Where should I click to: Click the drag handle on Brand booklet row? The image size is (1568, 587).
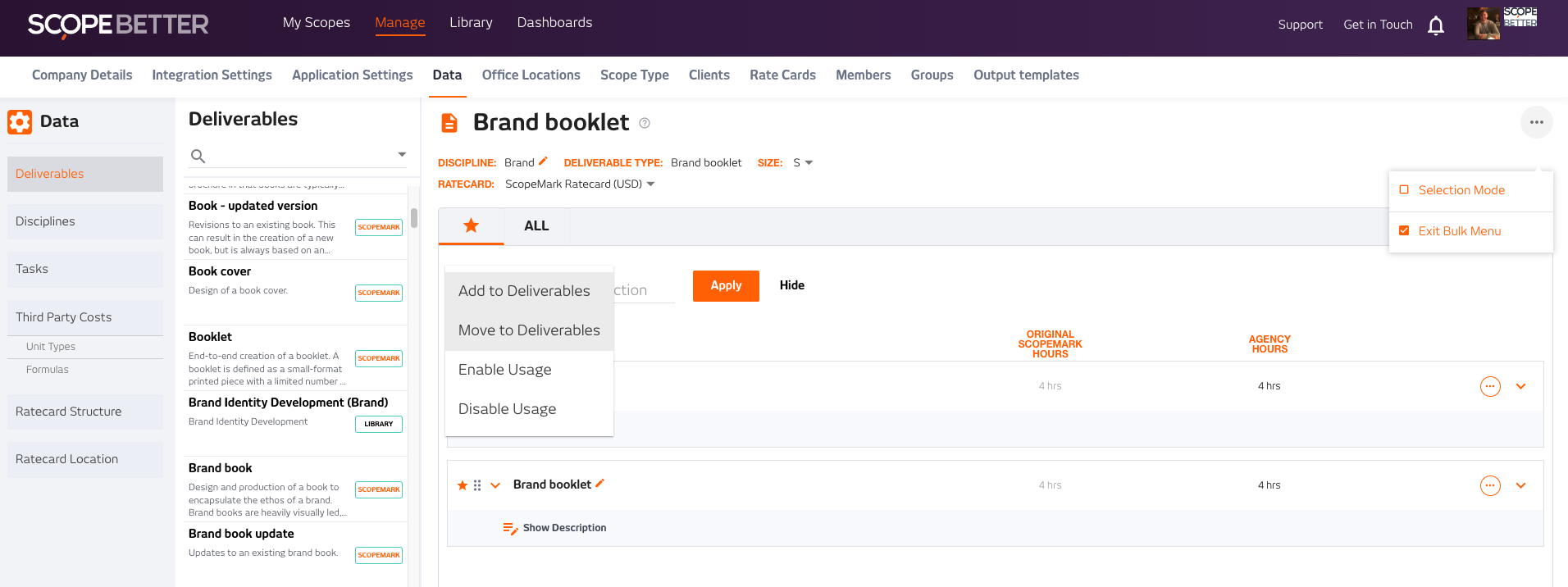pos(477,485)
